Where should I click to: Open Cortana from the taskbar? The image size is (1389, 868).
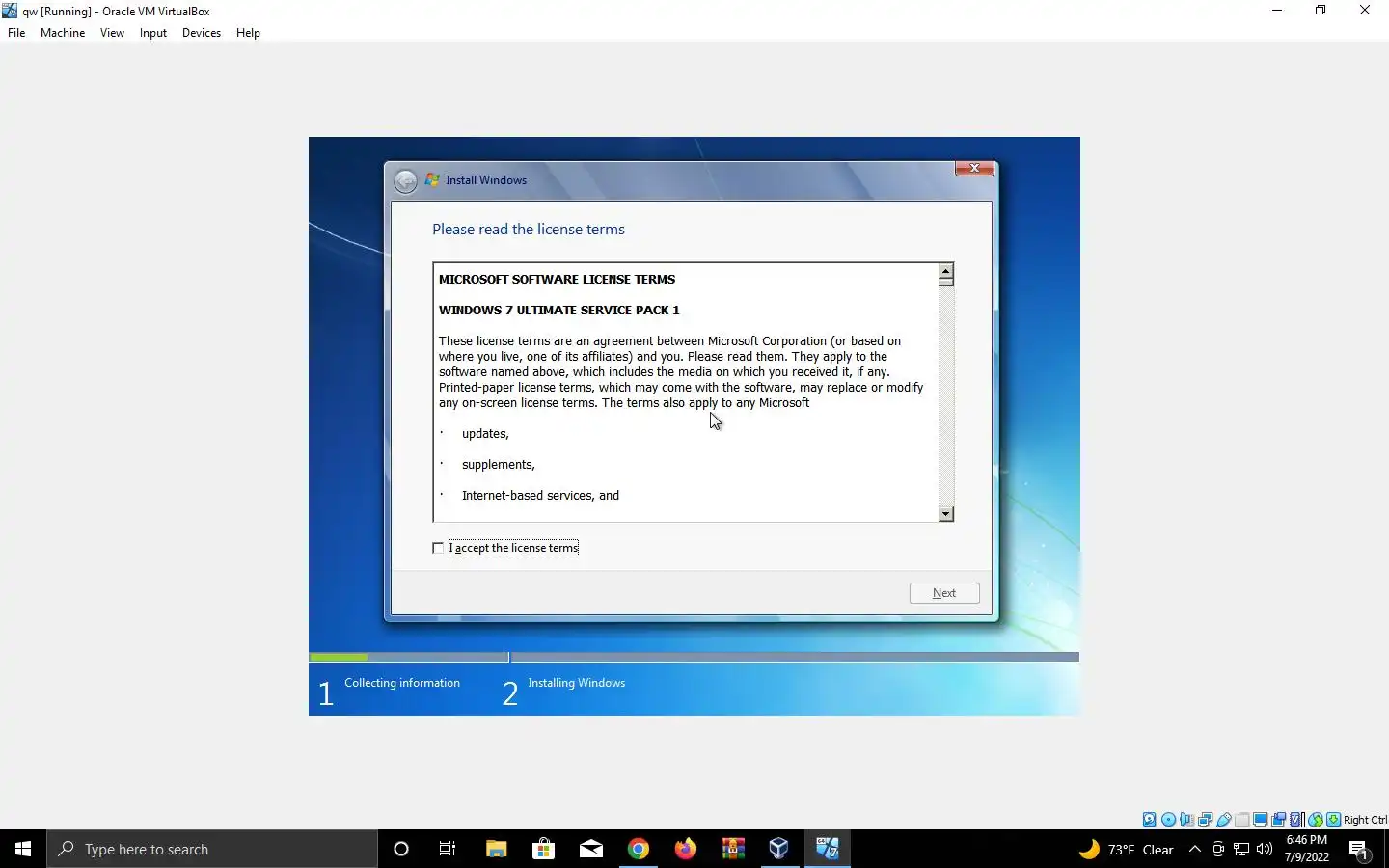point(401,849)
